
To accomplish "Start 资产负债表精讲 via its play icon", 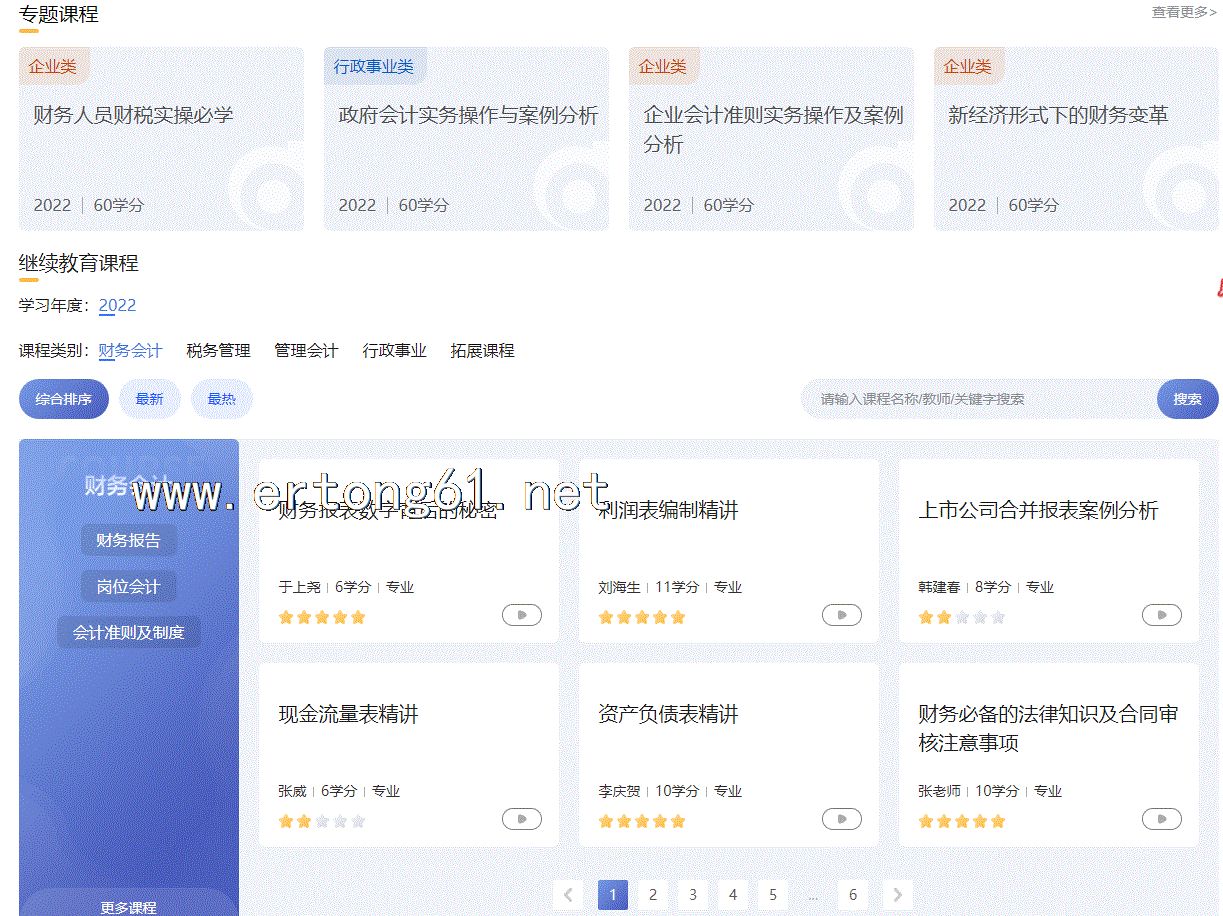I will pyautogui.click(x=841, y=819).
